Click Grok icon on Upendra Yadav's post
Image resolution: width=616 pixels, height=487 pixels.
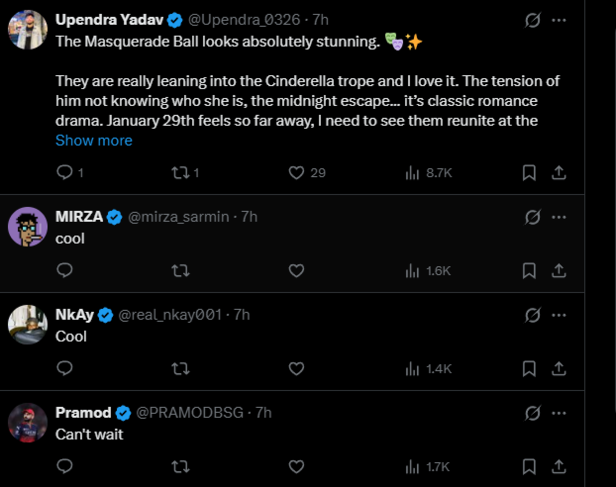[x=534, y=20]
